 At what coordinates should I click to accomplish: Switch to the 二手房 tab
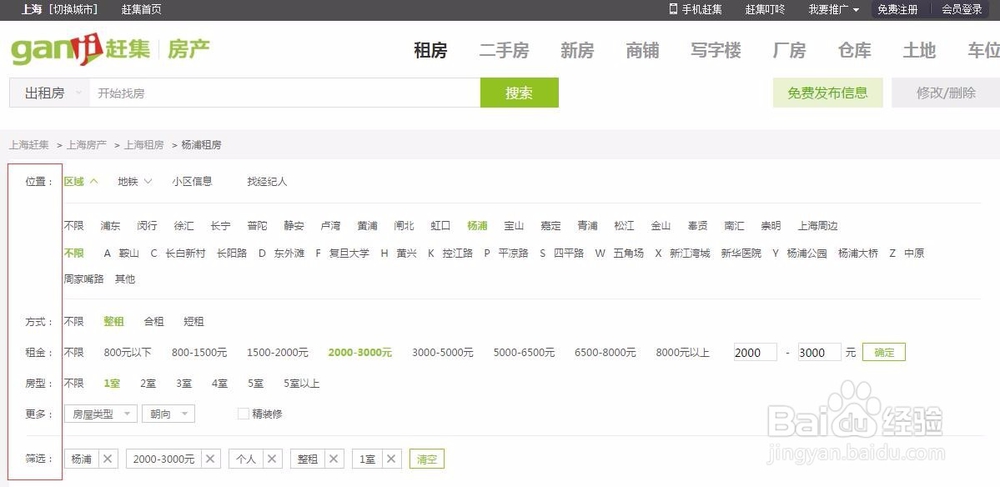(504, 50)
